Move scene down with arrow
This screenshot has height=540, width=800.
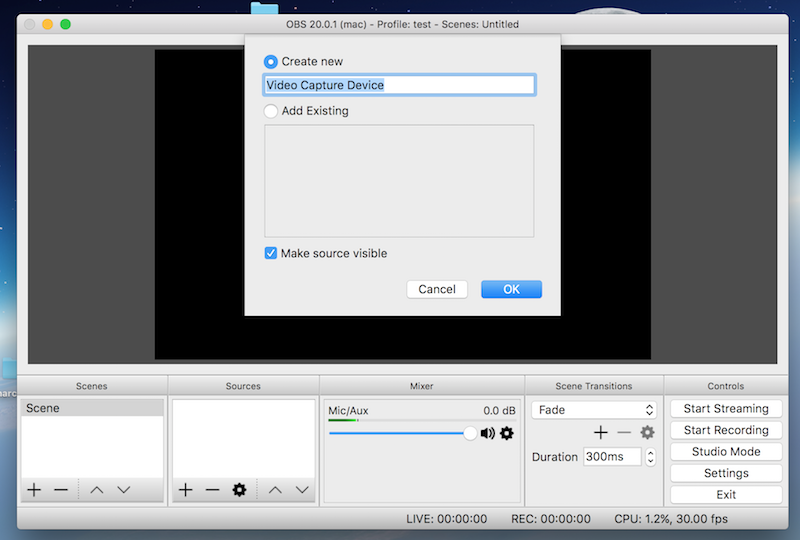click(x=123, y=490)
